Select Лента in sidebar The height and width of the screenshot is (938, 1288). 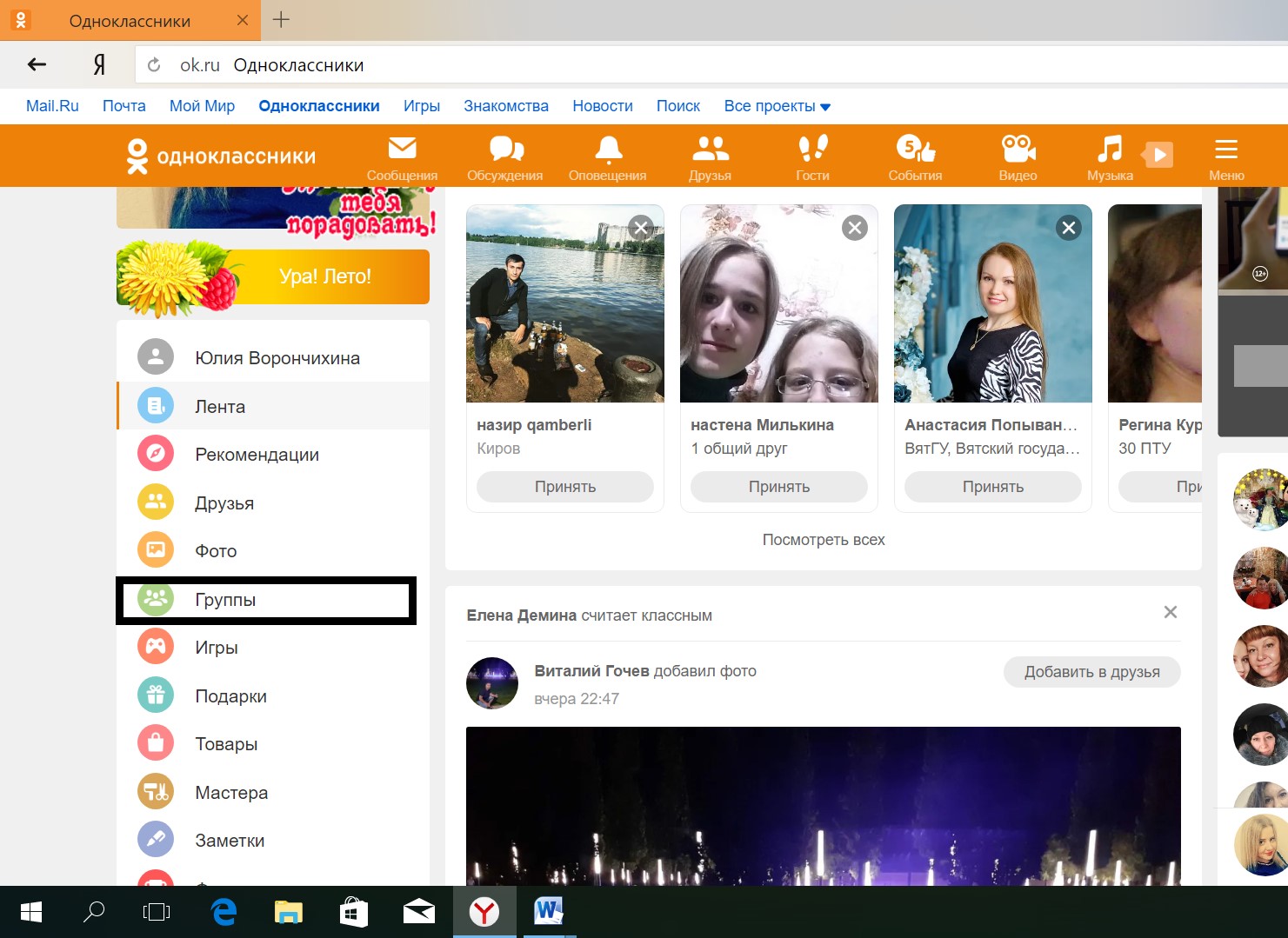[273, 406]
